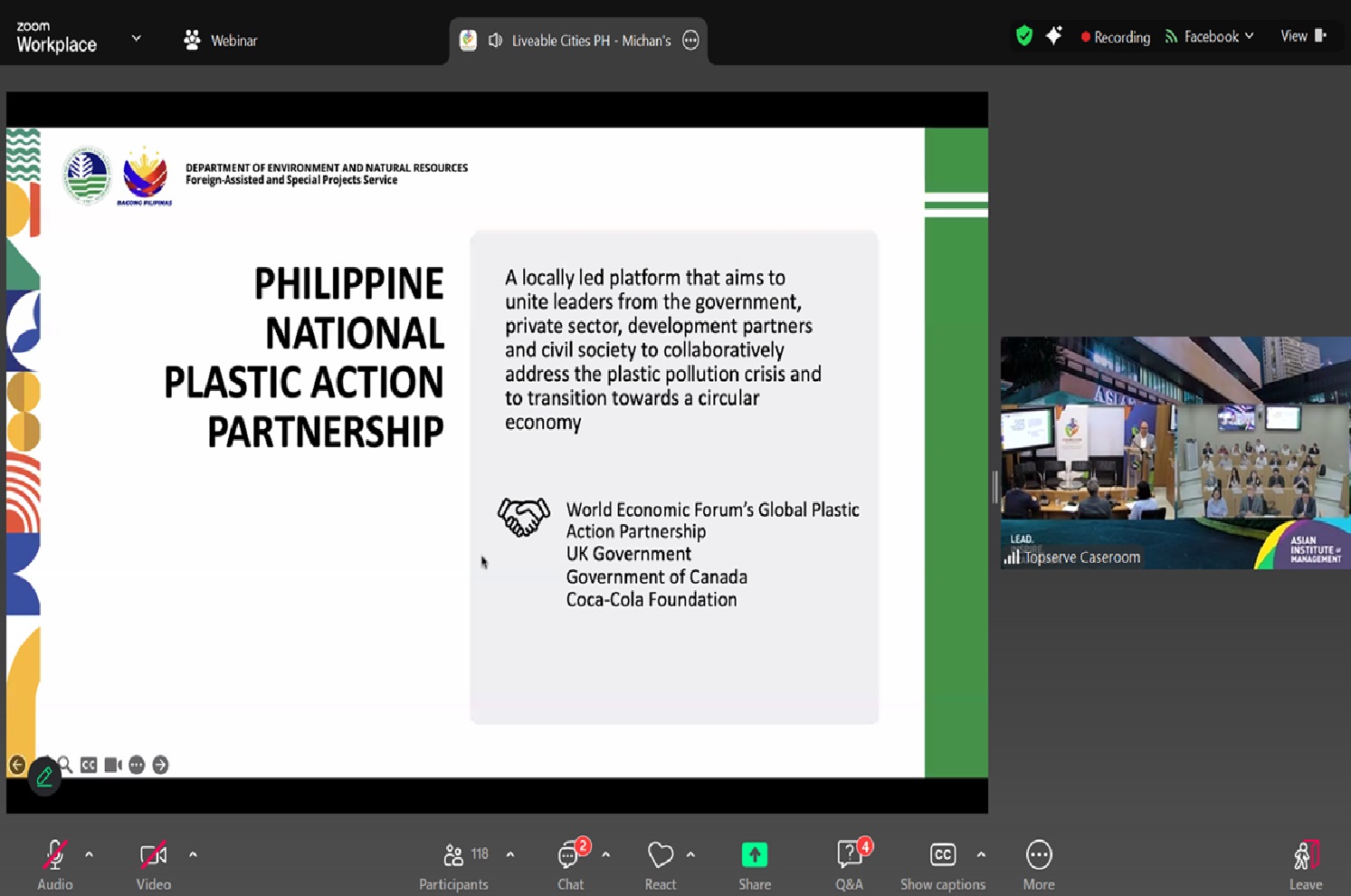Click 'Government of Canada' text
The width and height of the screenshot is (1351, 896).
[657, 577]
